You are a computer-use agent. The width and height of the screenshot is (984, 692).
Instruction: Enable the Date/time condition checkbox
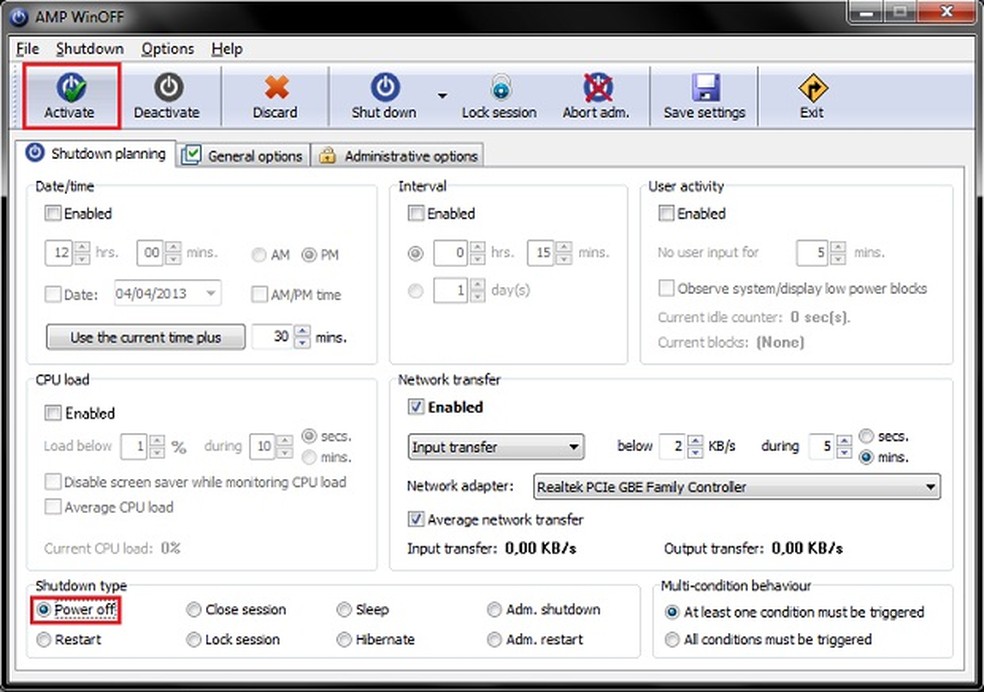(x=53, y=213)
